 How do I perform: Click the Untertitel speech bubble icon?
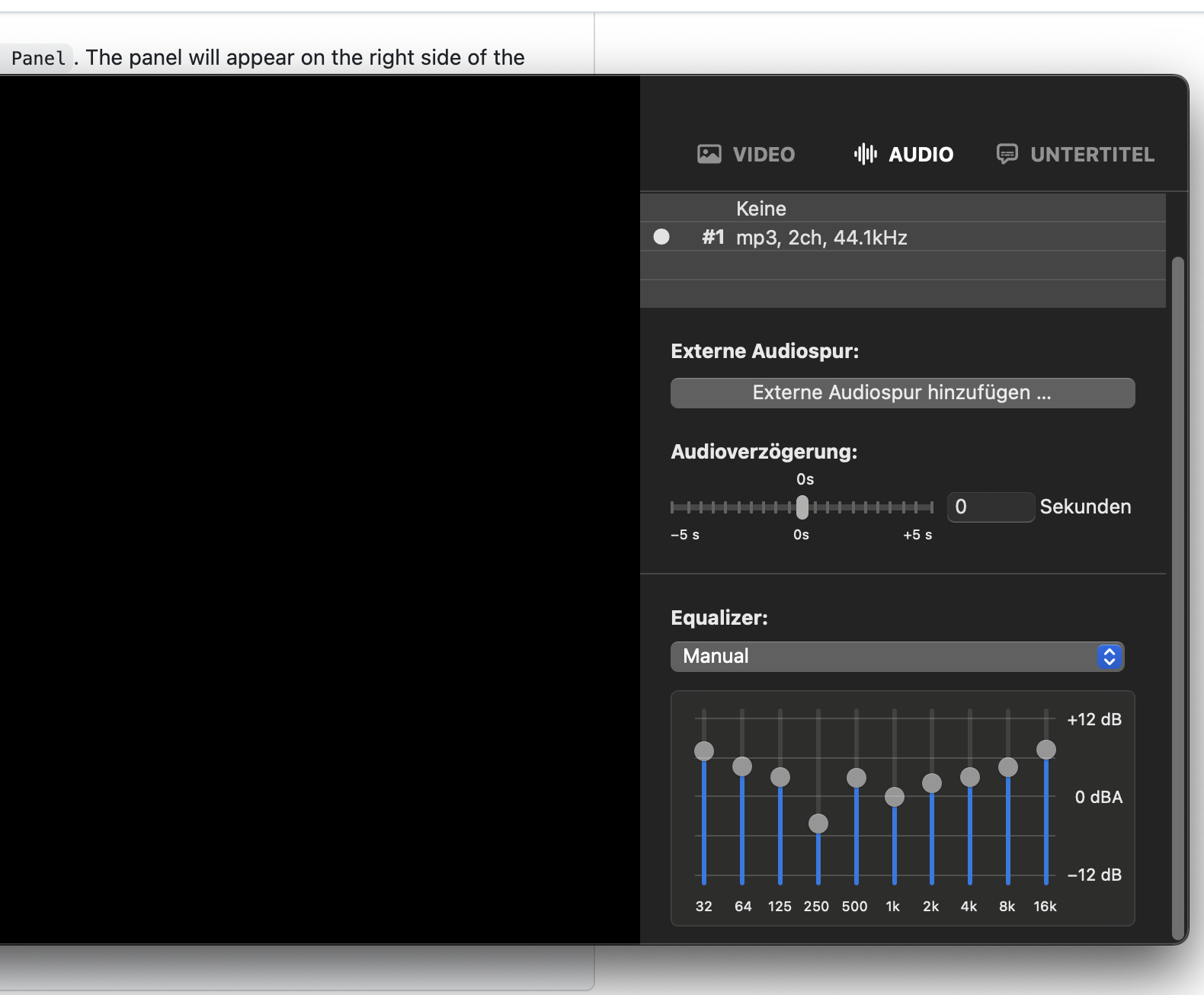[1007, 155]
